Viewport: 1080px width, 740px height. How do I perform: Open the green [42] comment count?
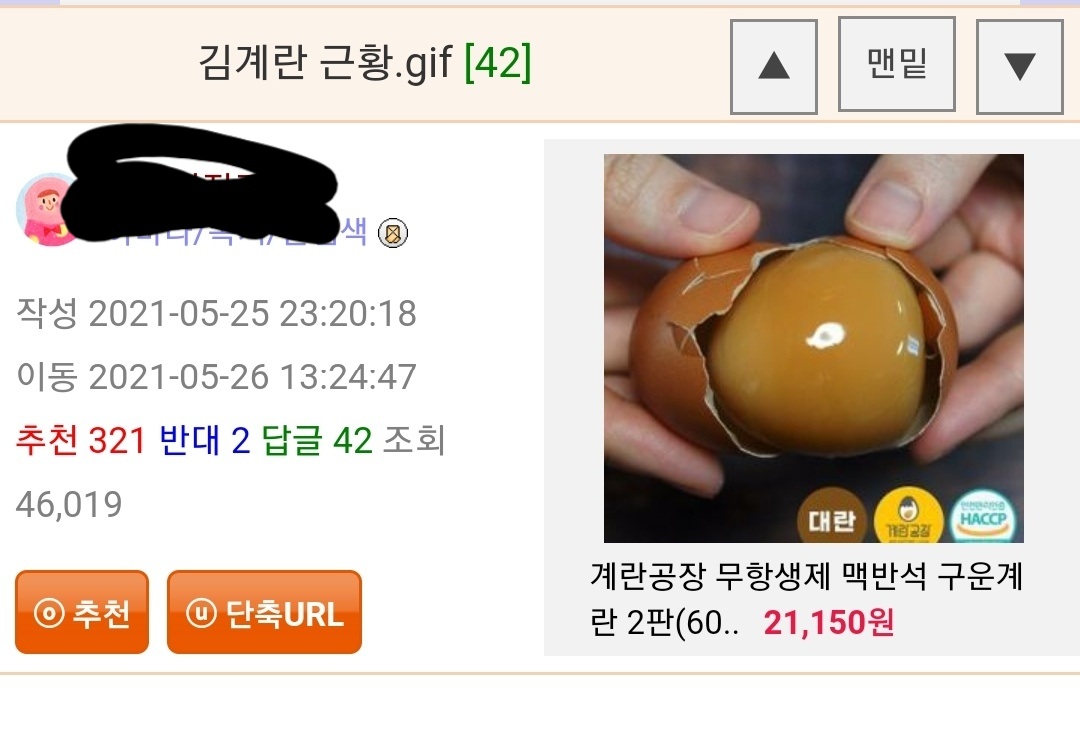(498, 63)
